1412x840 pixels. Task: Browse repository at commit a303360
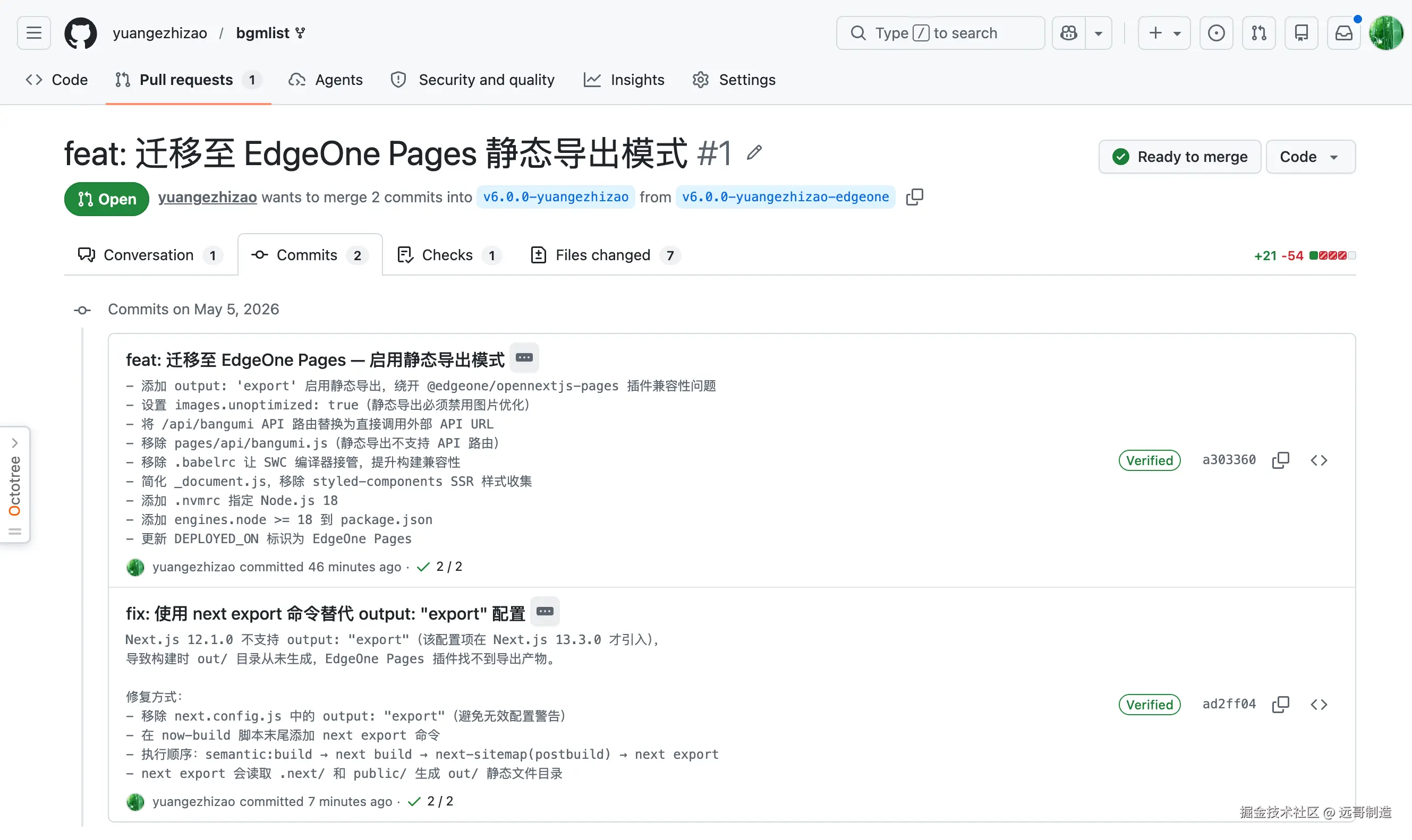coord(1319,460)
